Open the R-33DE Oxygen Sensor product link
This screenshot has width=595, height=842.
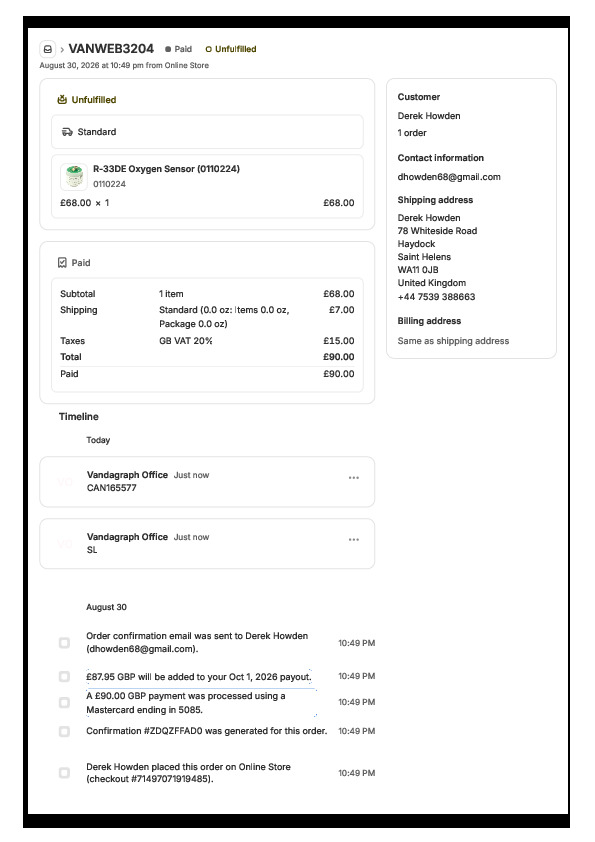tap(166, 169)
